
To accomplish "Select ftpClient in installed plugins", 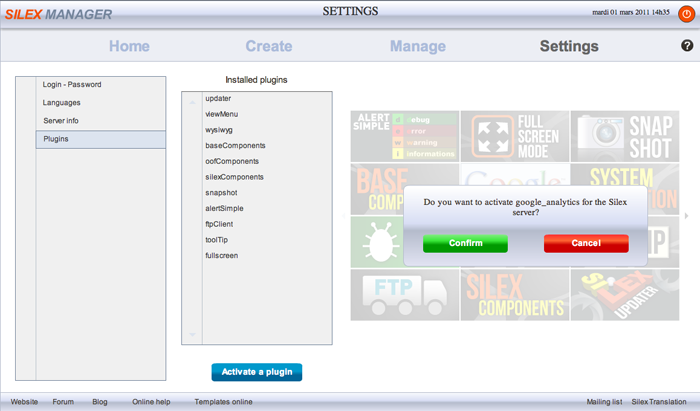I will (219, 224).
